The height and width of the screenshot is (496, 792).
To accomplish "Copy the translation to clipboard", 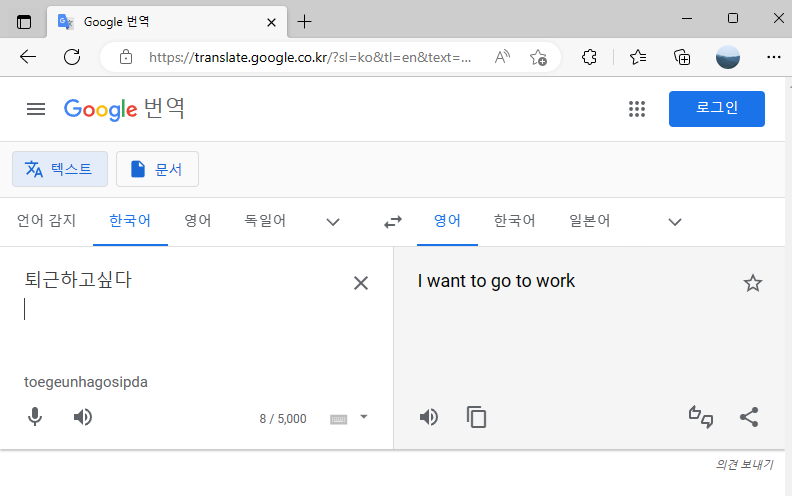I will tap(476, 417).
